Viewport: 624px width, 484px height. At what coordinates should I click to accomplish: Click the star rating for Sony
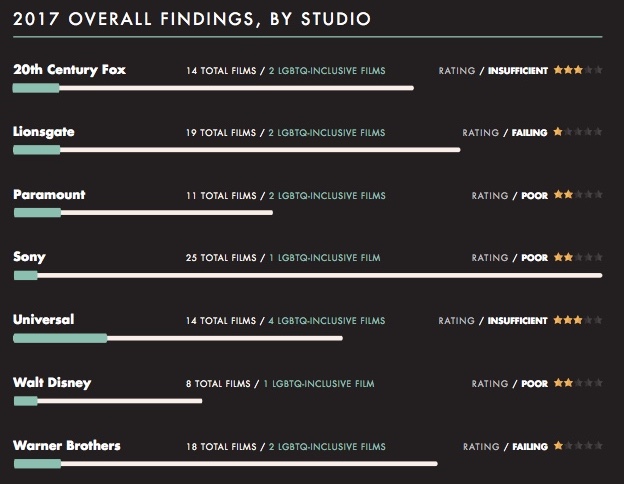tap(578, 257)
